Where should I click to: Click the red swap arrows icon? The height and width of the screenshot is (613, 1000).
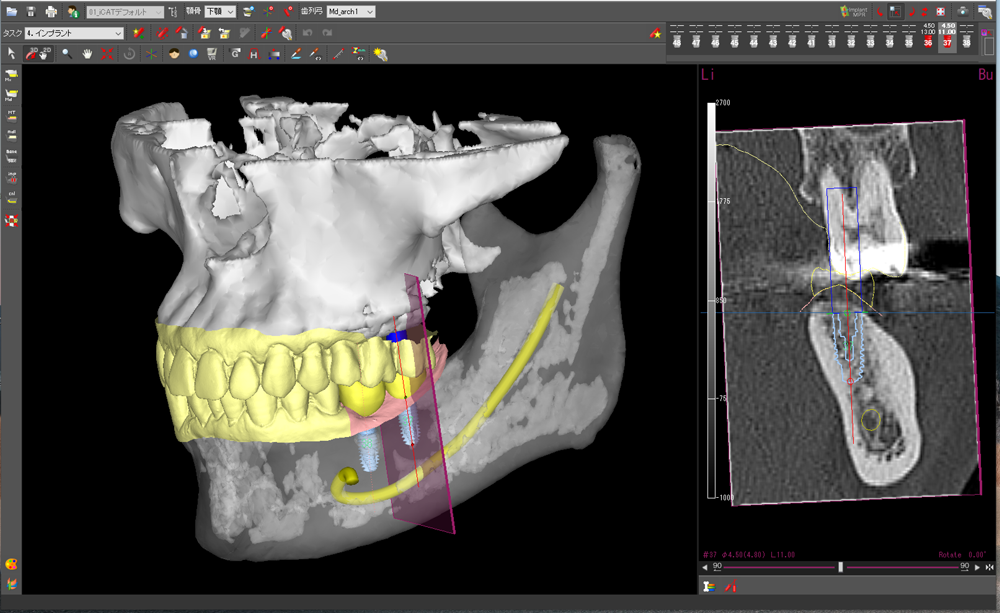click(x=925, y=11)
